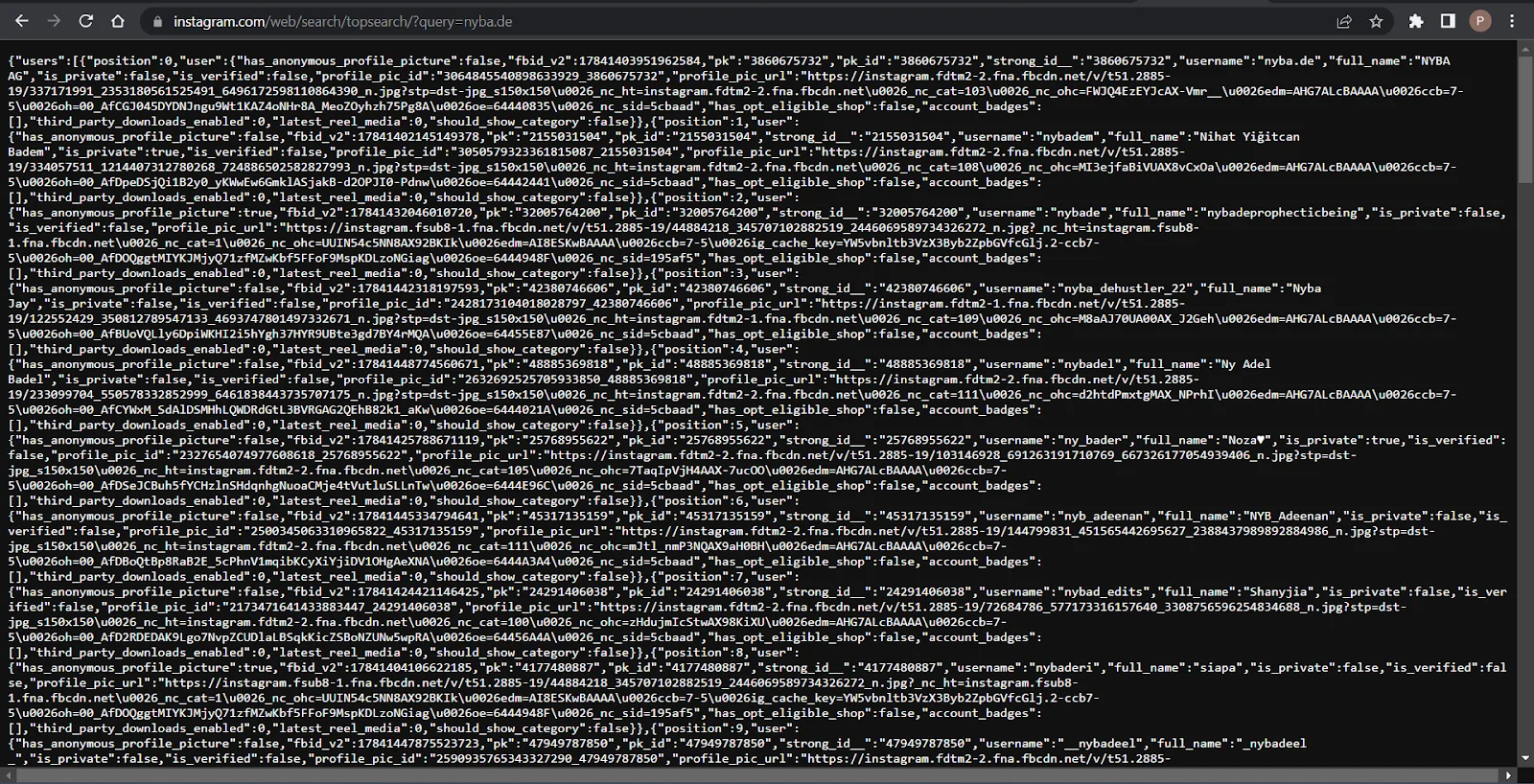This screenshot has width=1534, height=784.
Task: Click the username "nyba.de" text
Action: click(x=1290, y=60)
